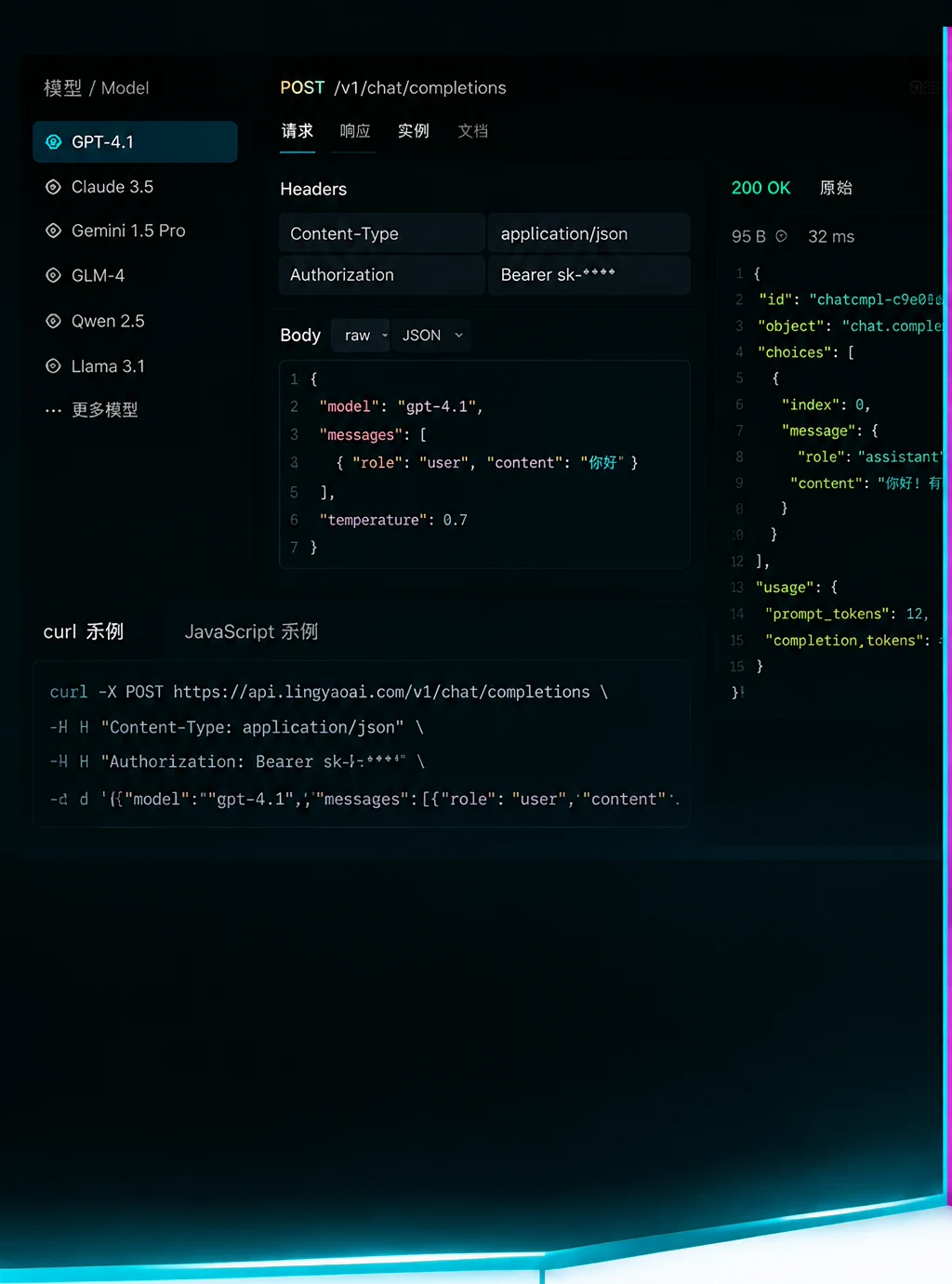Viewport: 952px width, 1284px height.
Task: Select the curl 示例 tab
Action: click(84, 632)
